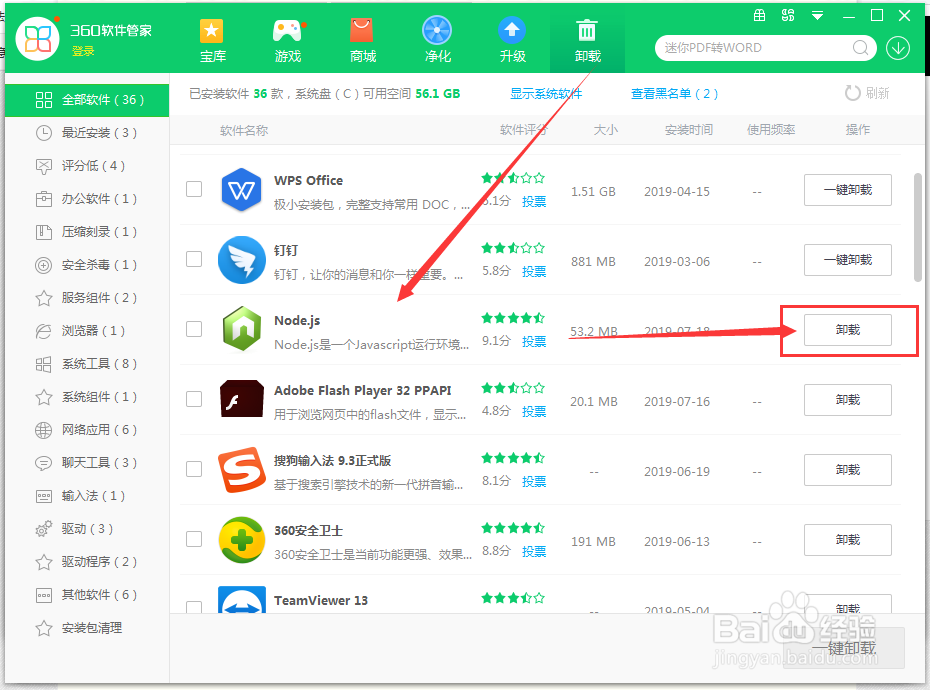Tick the 360安全卫士 checkbox
930x690 pixels.
194,539
